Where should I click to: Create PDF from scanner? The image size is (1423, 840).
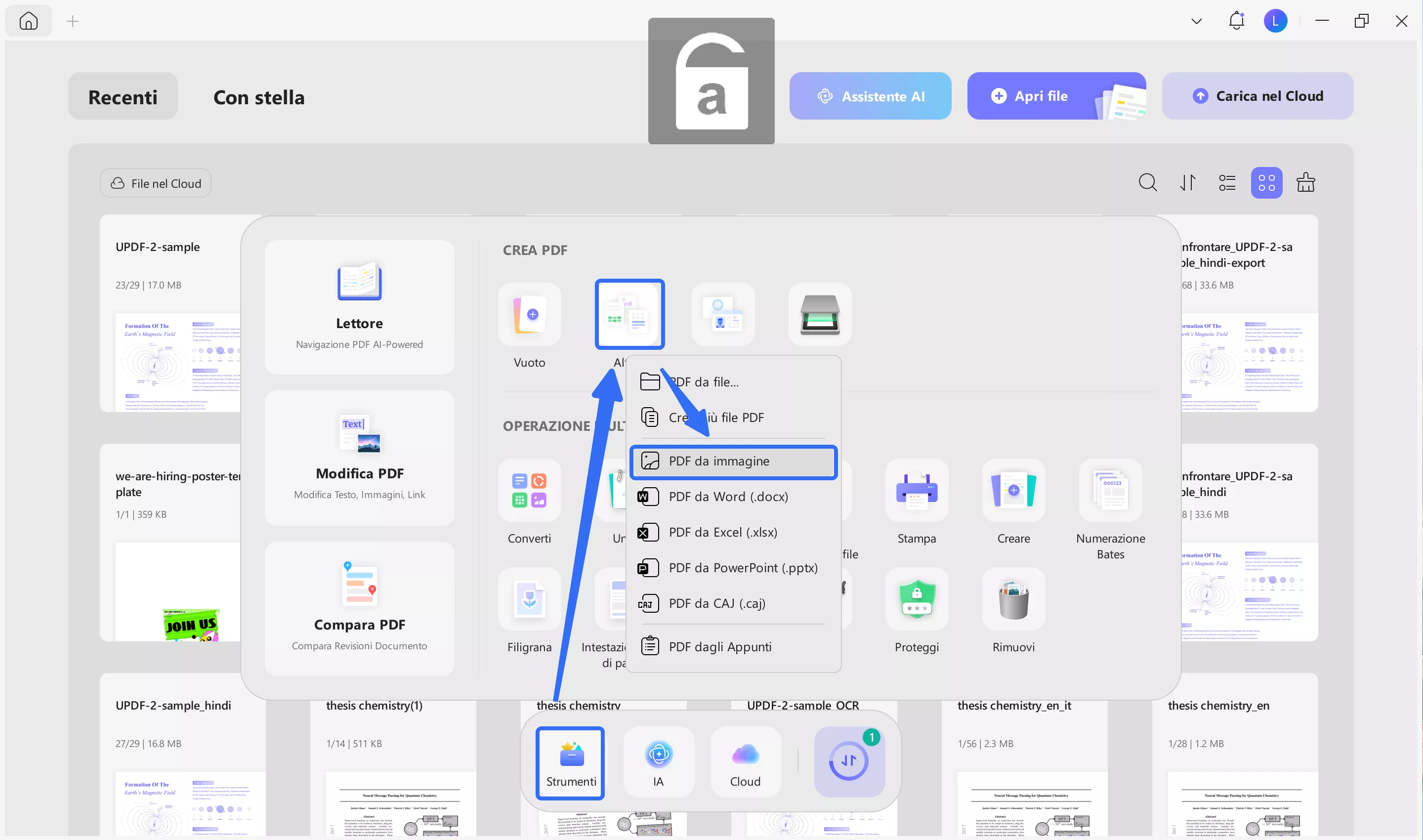click(820, 314)
